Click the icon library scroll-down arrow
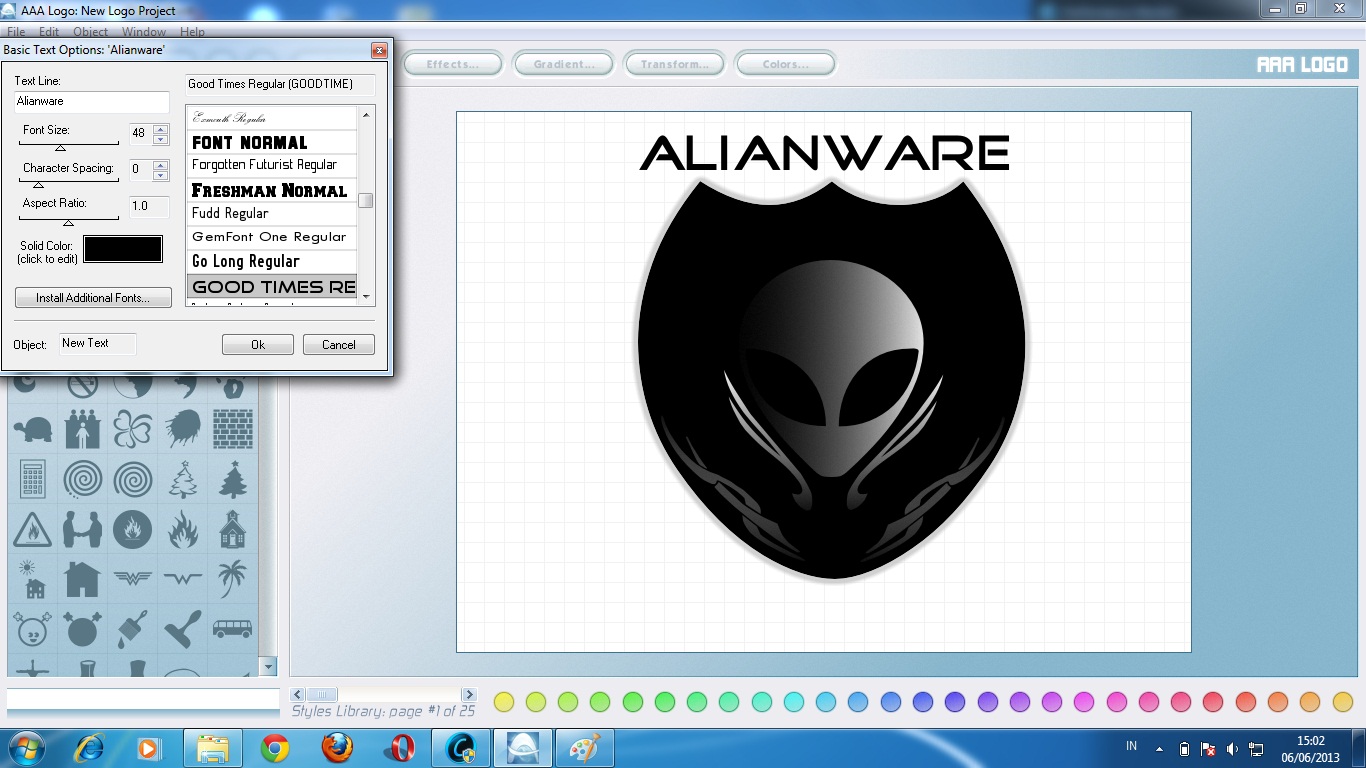This screenshot has width=1366, height=768. pyautogui.click(x=267, y=666)
